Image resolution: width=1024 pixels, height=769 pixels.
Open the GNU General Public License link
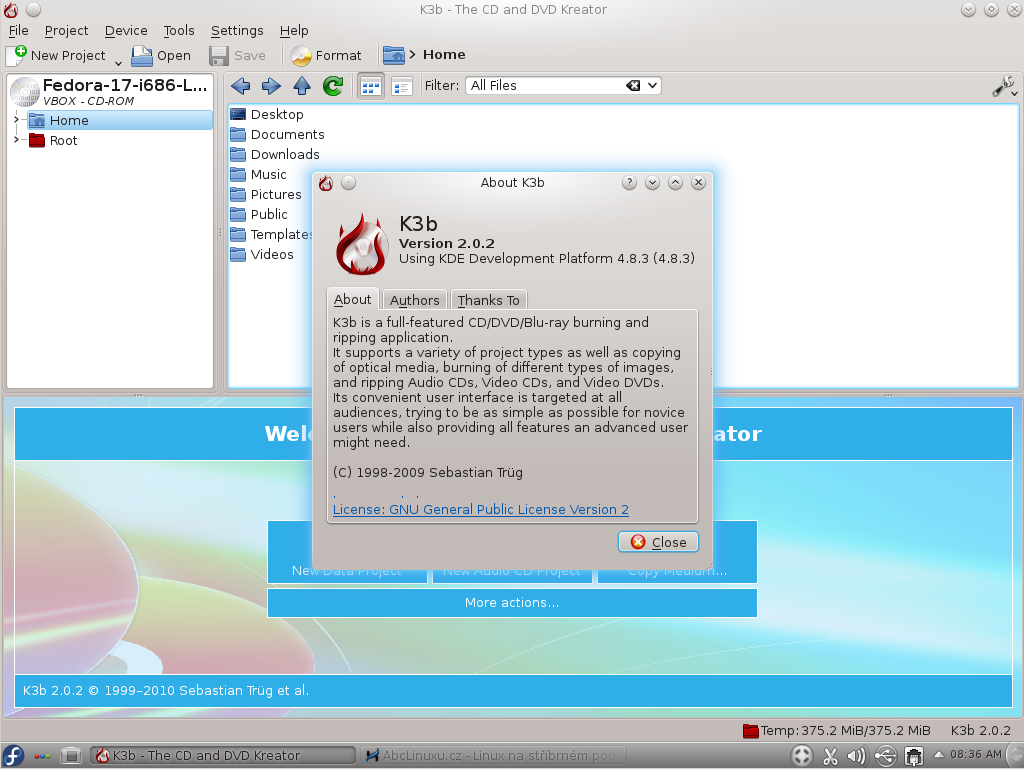[481, 509]
